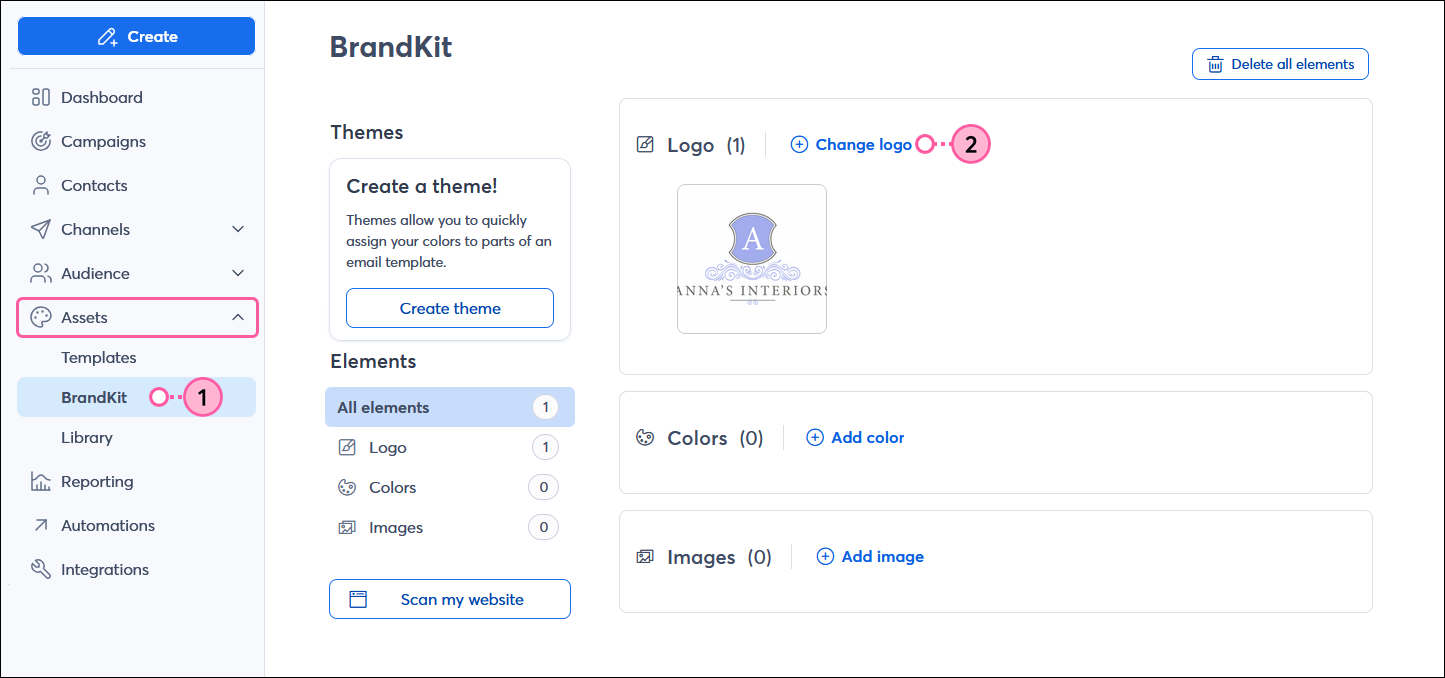Click the Scan my website button

point(449,599)
